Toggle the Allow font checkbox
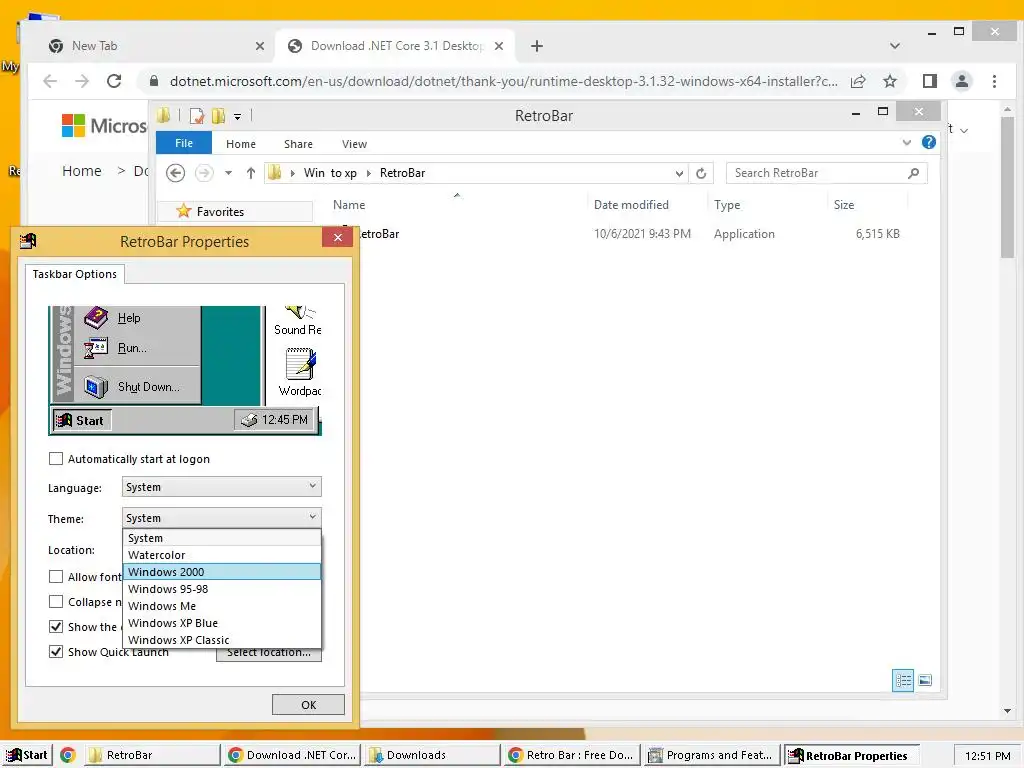This screenshot has width=1024, height=768. (x=56, y=577)
